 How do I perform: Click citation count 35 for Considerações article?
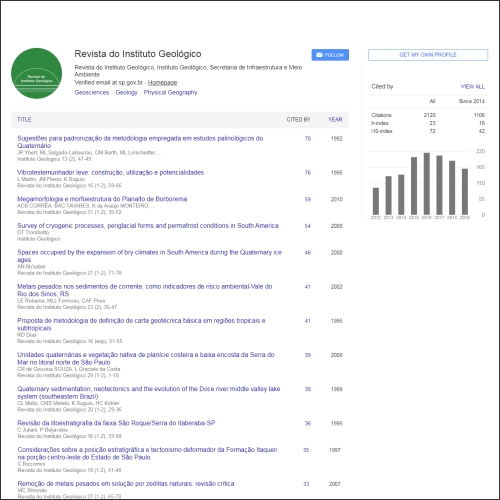click(x=306, y=450)
